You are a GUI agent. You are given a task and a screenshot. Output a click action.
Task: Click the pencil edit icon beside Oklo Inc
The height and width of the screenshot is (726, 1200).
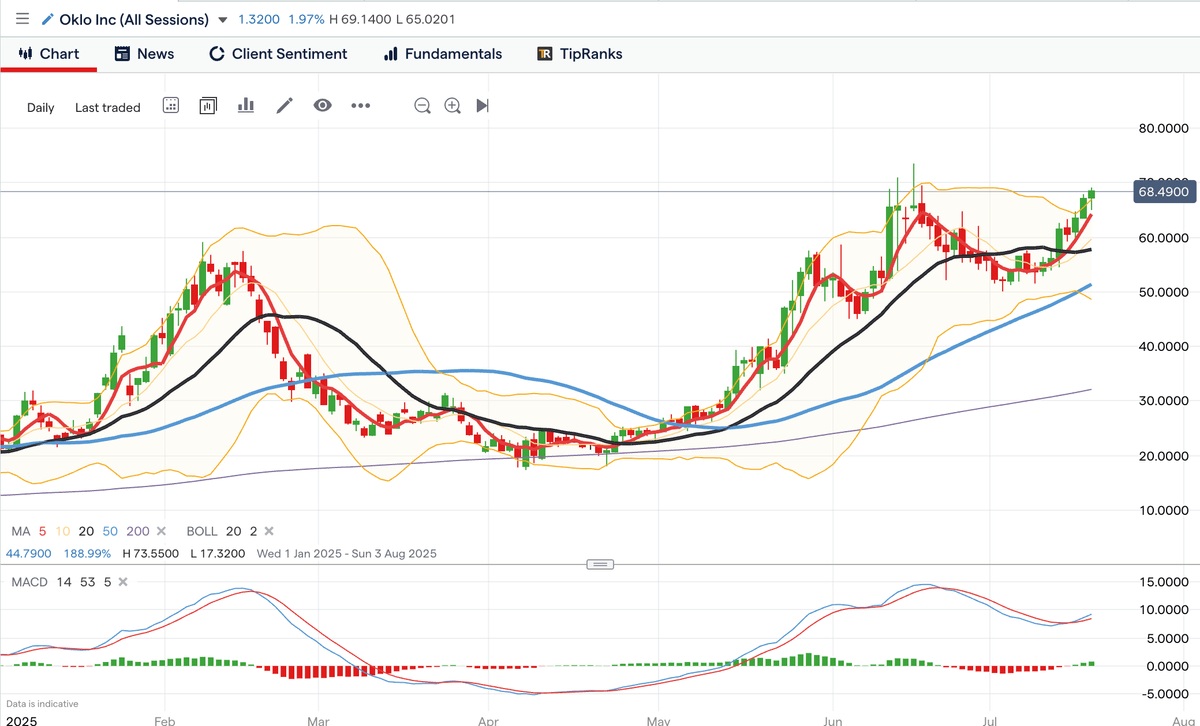pos(48,19)
